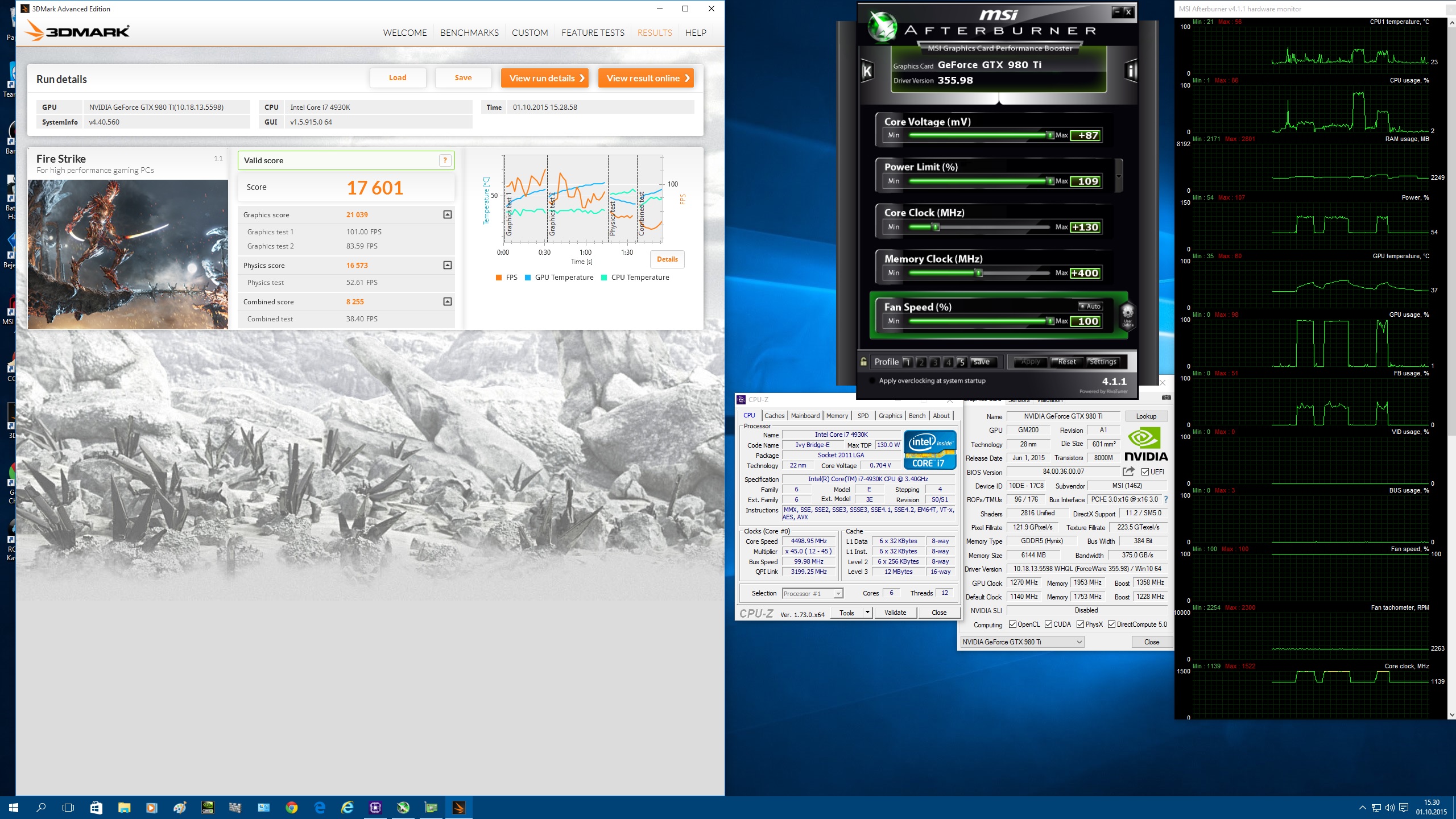Open File Explorer from taskbar
Viewport: 1456px width, 819px height.
(124, 807)
